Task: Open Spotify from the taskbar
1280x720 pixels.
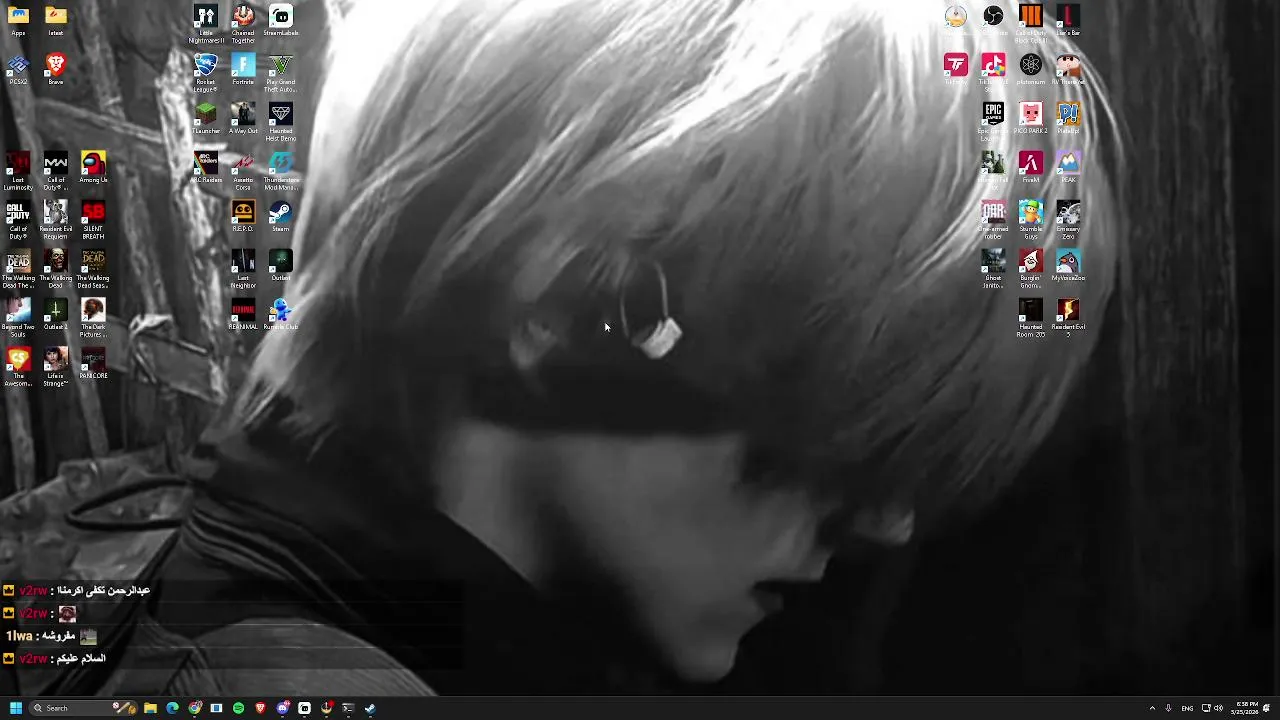Action: tap(238, 708)
